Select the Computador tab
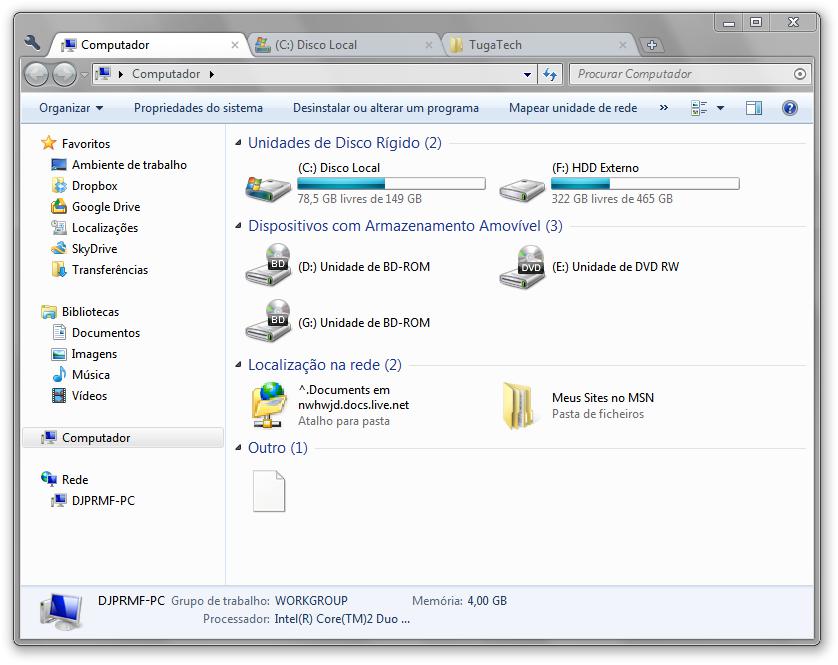Screen dimensions: 838x665 pos(150,45)
